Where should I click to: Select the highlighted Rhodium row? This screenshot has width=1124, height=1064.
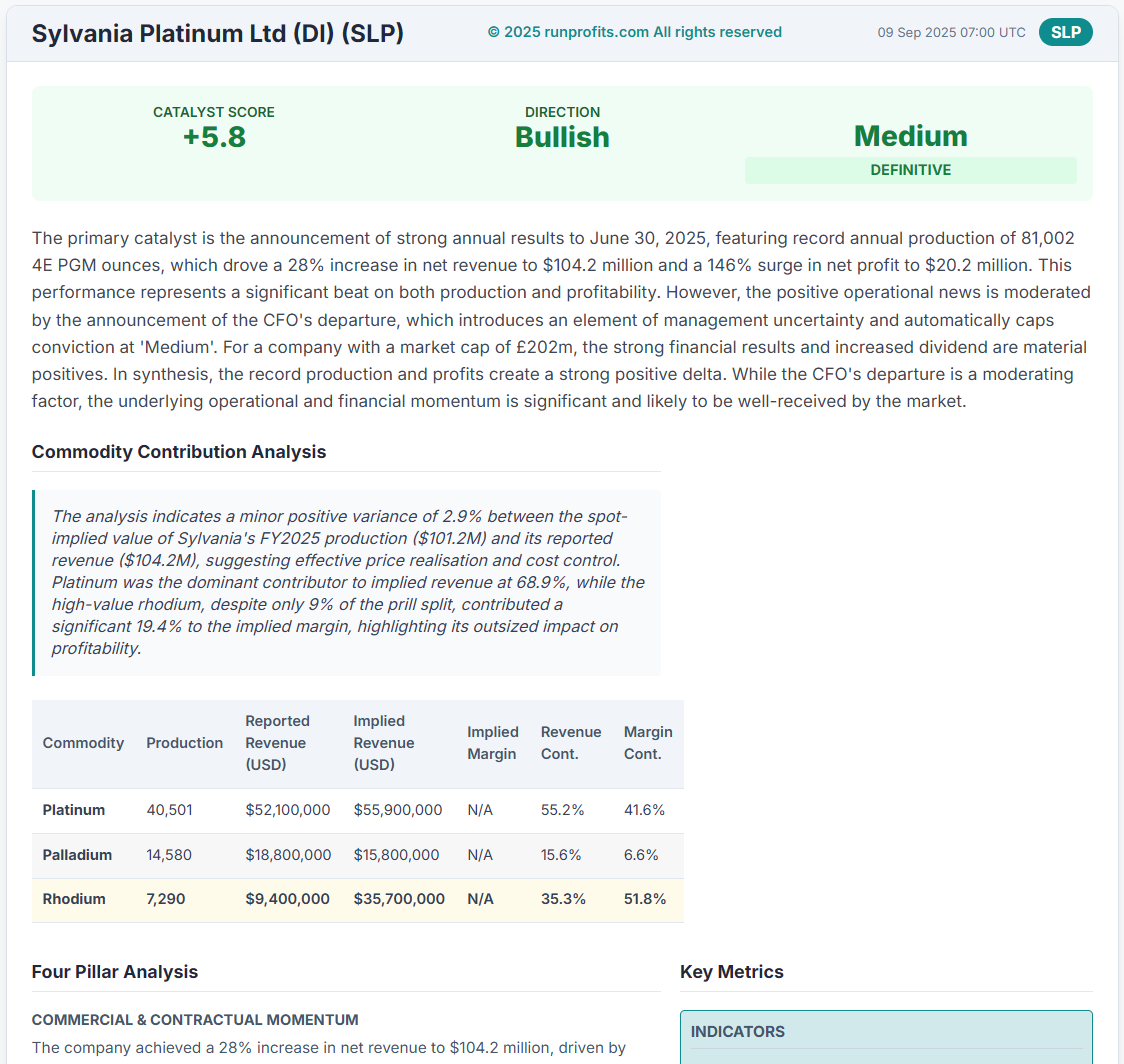358,899
